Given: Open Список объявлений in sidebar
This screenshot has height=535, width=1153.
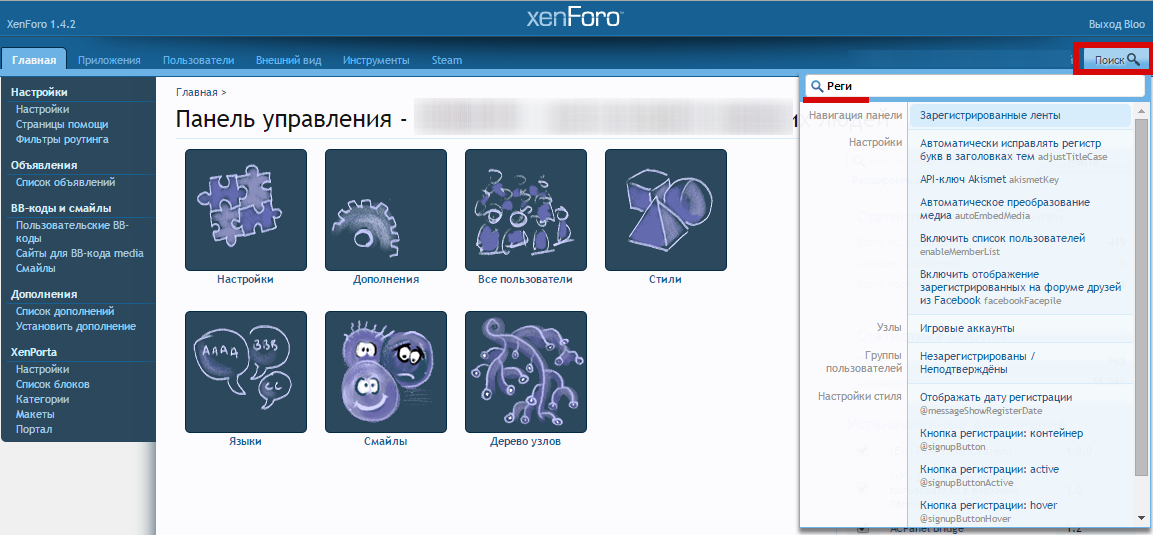Looking at the screenshot, I should point(65,182).
